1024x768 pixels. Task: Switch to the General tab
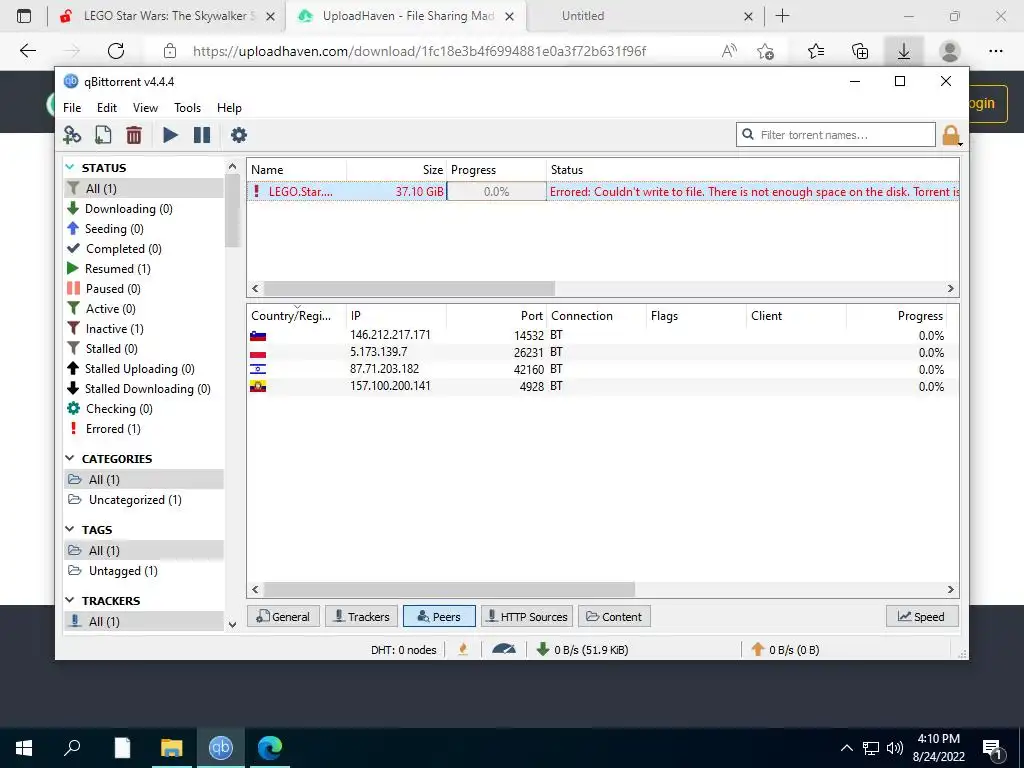tap(283, 616)
